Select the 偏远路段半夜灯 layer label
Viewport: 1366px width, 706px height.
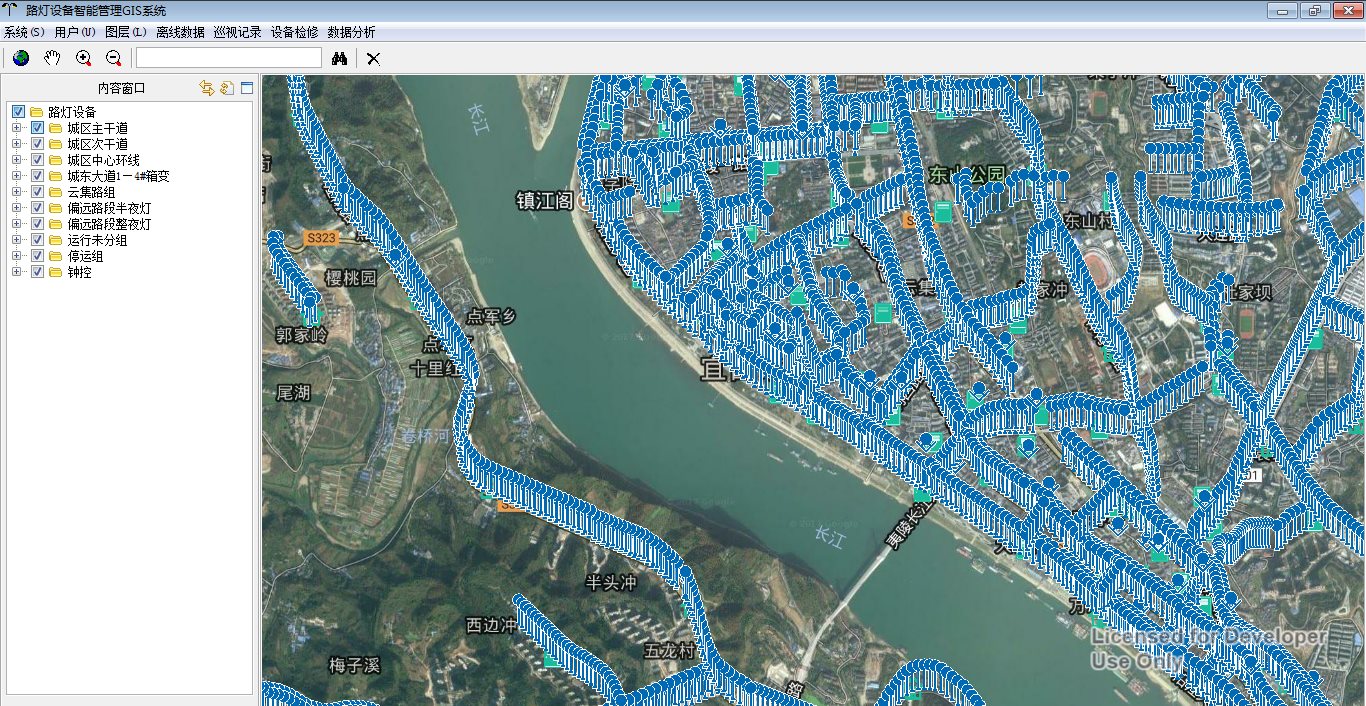(x=109, y=208)
